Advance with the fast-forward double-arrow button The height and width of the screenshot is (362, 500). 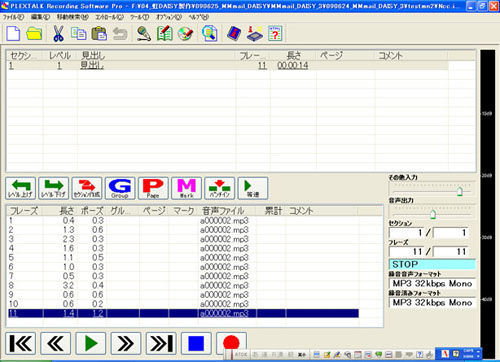(126, 343)
